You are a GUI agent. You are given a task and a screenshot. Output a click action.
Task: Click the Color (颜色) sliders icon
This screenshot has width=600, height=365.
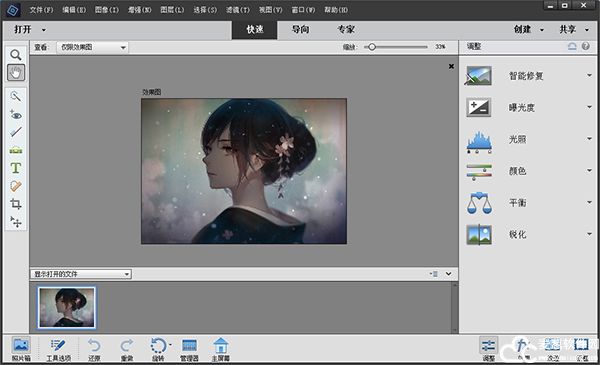point(479,172)
